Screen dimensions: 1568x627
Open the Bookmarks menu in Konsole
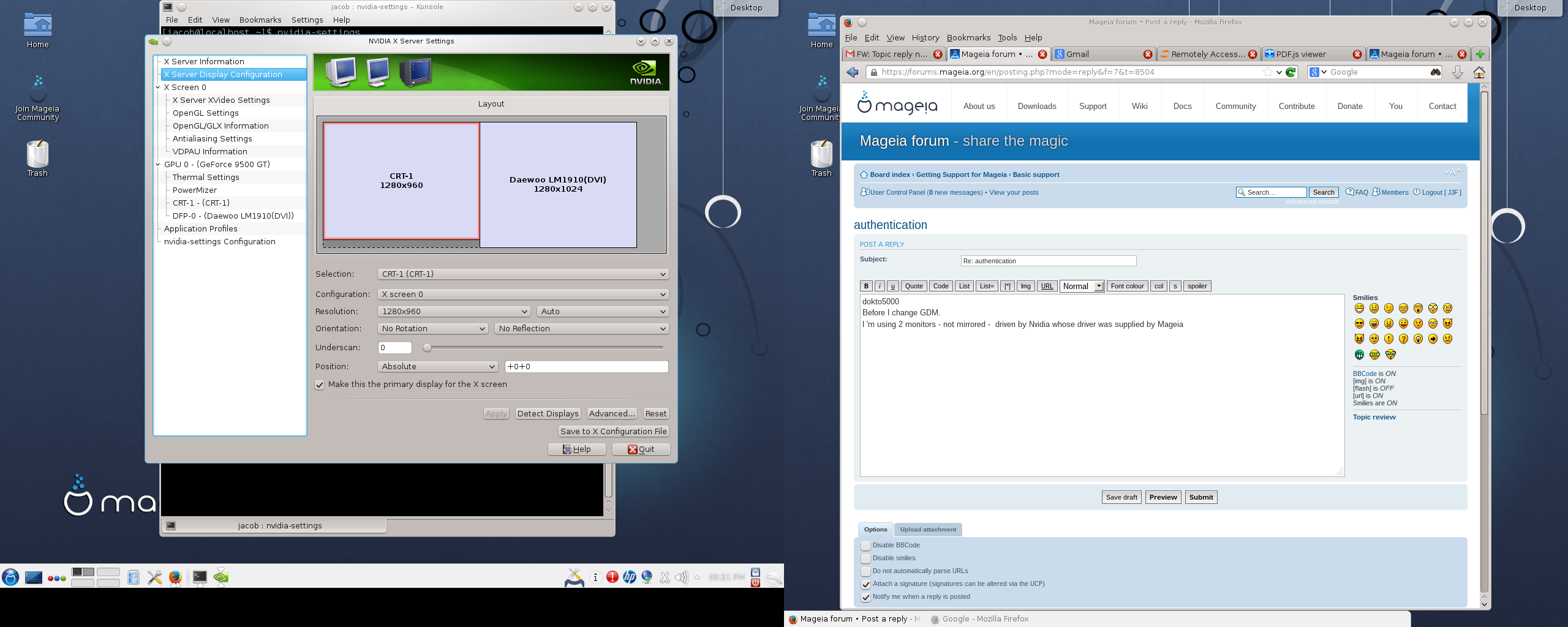(x=260, y=20)
